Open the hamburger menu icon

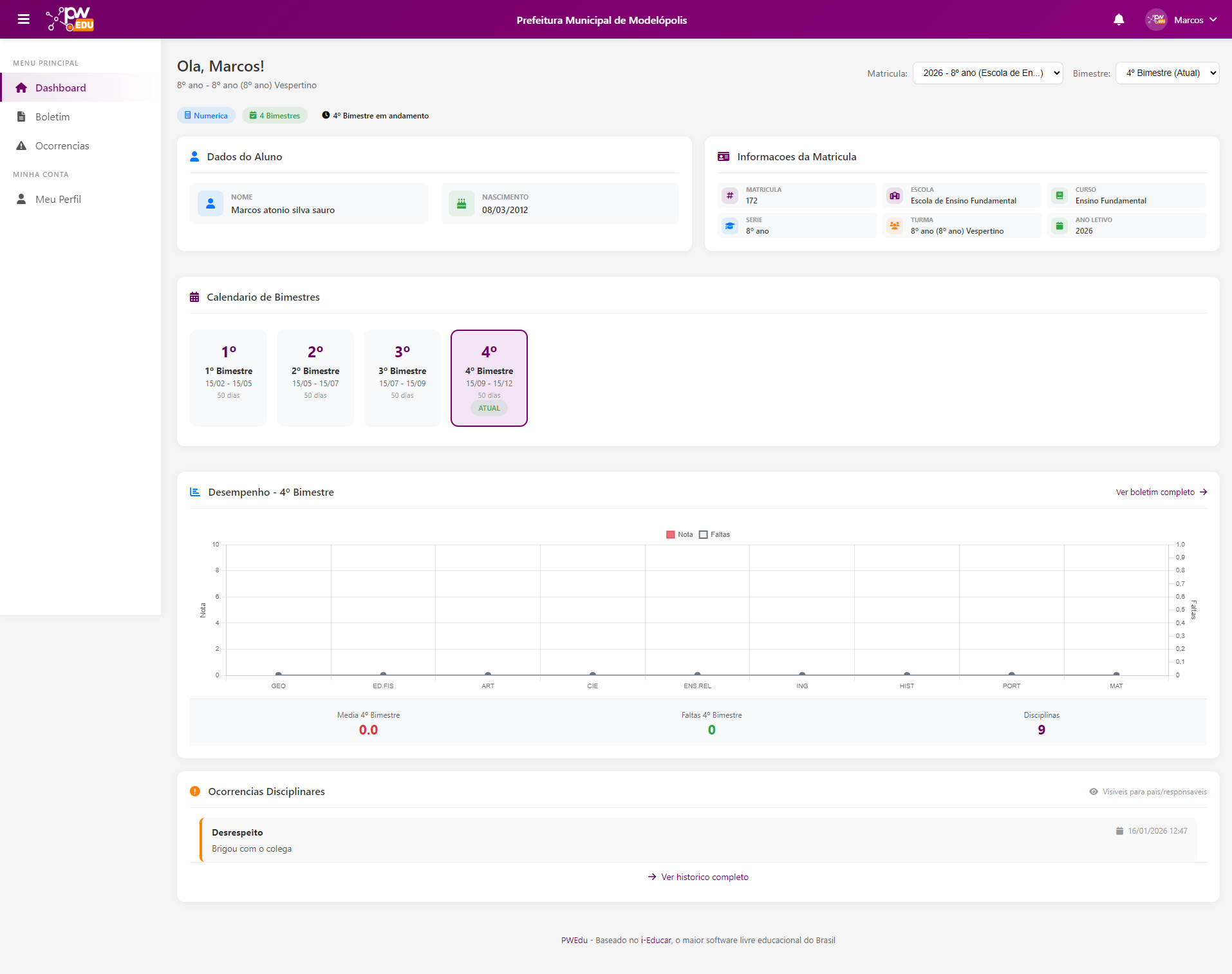(24, 19)
